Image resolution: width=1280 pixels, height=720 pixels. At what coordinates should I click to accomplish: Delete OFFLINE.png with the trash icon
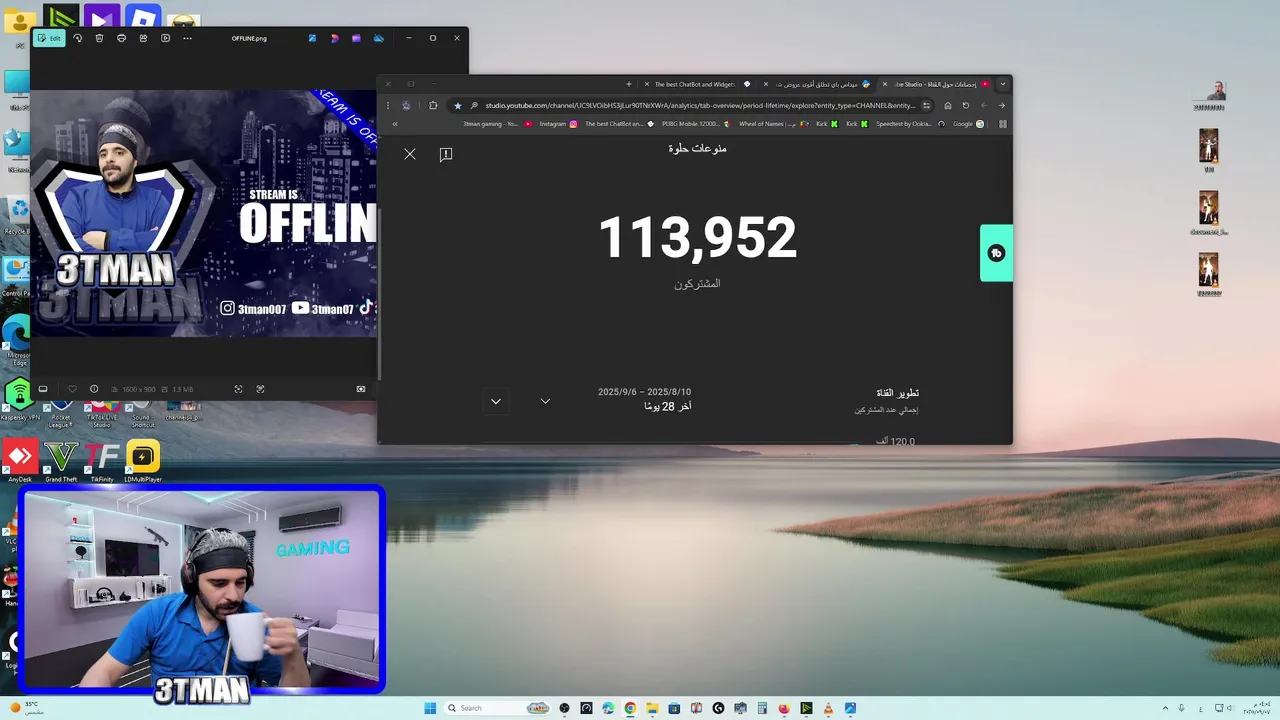point(99,38)
